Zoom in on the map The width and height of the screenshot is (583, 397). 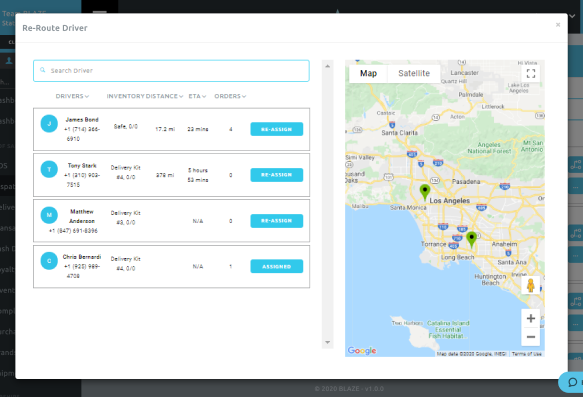(531, 319)
